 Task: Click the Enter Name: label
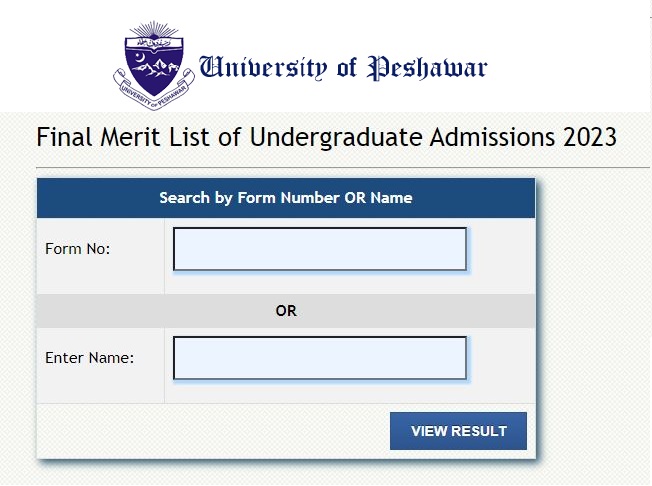point(90,358)
